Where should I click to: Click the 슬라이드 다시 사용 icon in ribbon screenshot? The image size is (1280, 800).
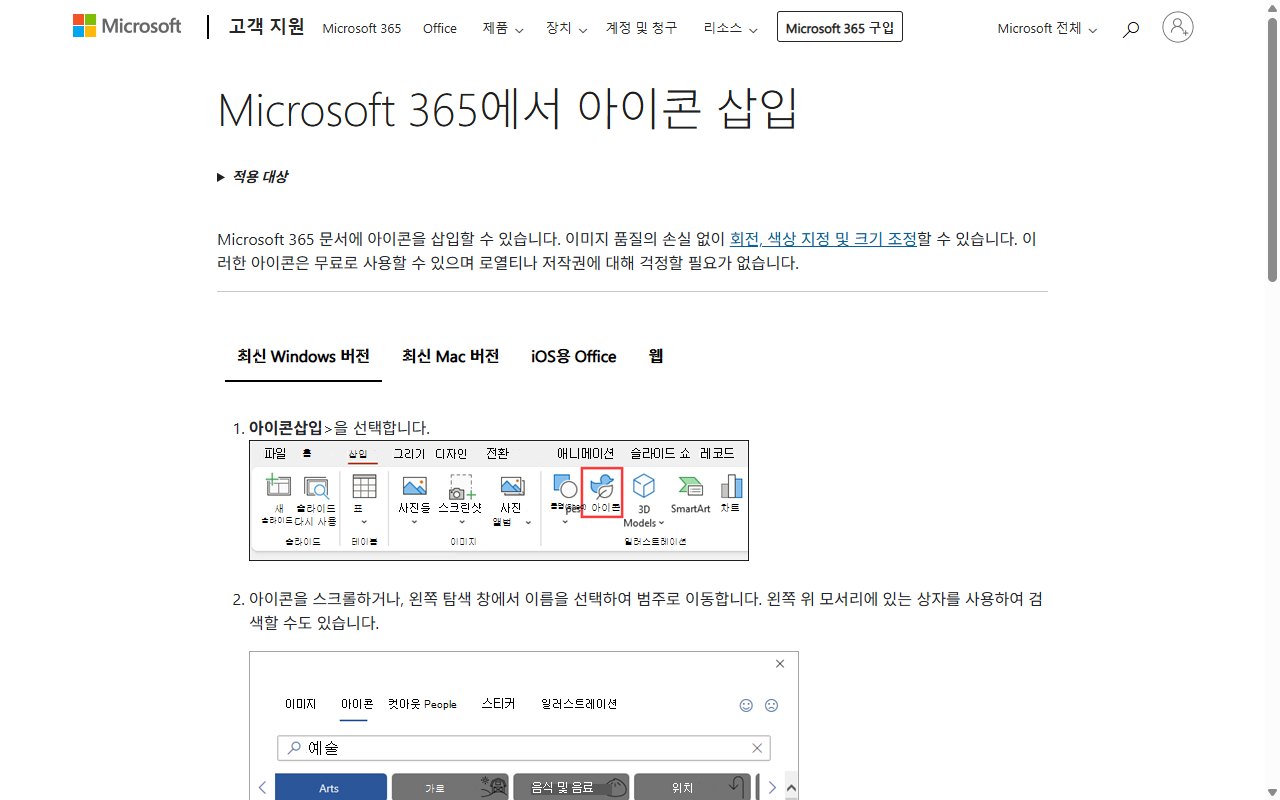coord(316,486)
